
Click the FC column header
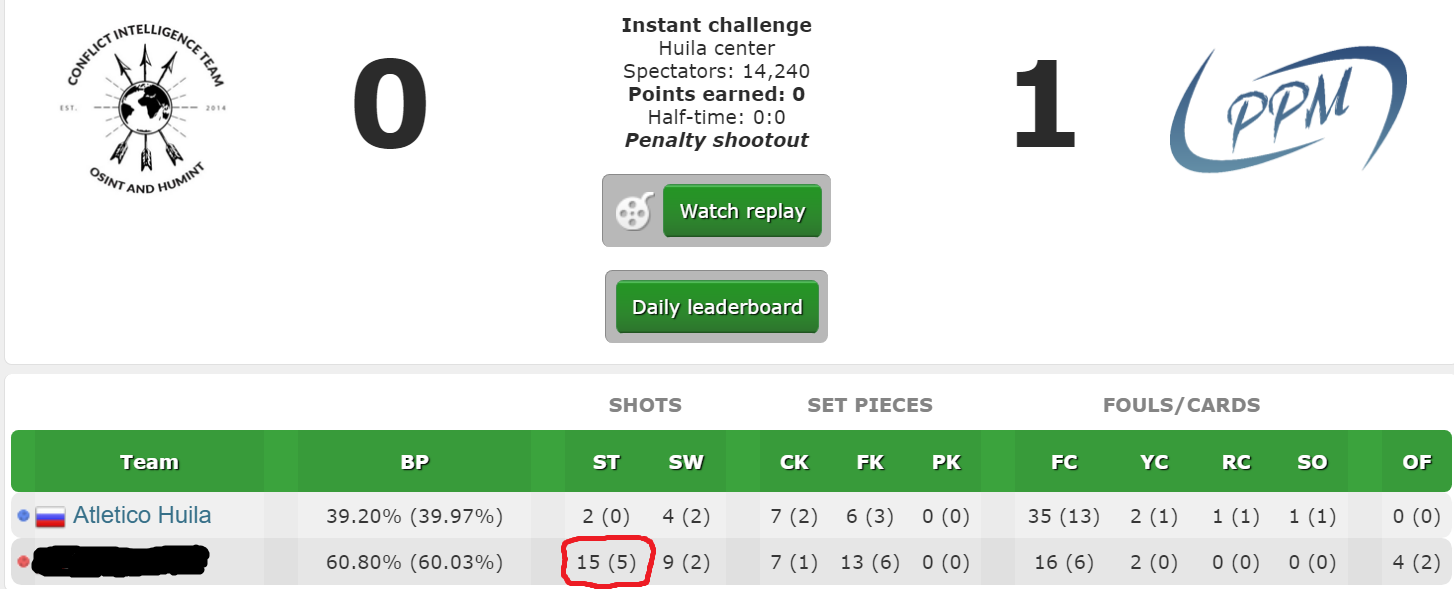pyautogui.click(x=1064, y=462)
